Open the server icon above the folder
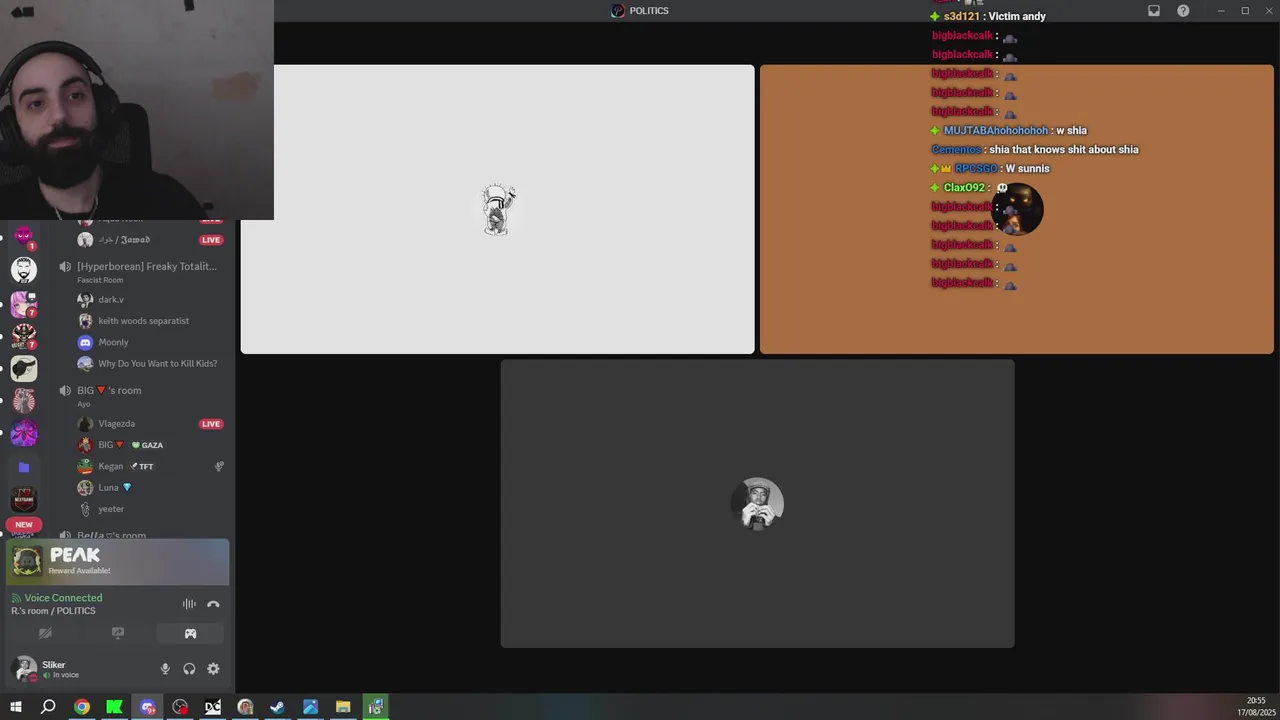1280x720 pixels. click(24, 434)
